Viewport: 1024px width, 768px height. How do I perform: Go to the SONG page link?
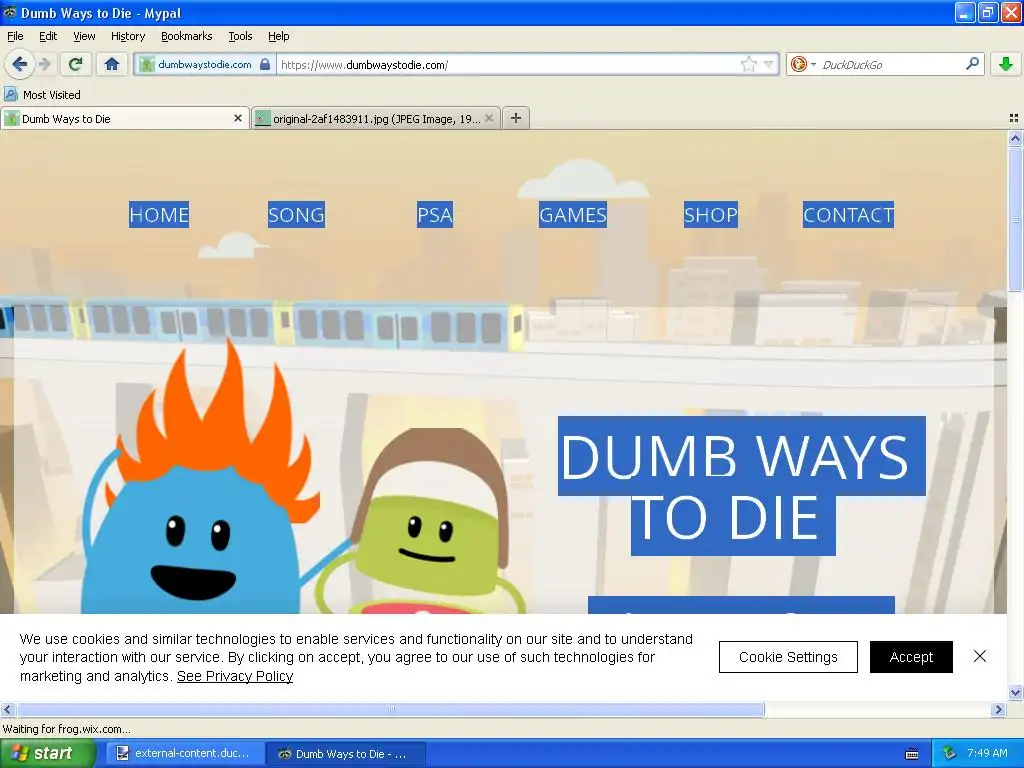(x=296, y=215)
